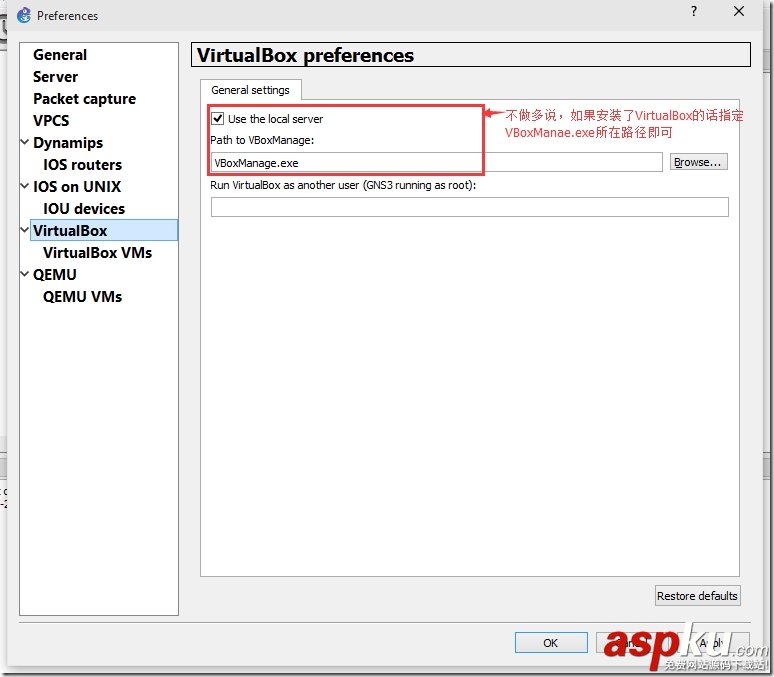Image resolution: width=774 pixels, height=677 pixels.
Task: Click the Browse button for VBoxManage path
Action: tap(698, 162)
